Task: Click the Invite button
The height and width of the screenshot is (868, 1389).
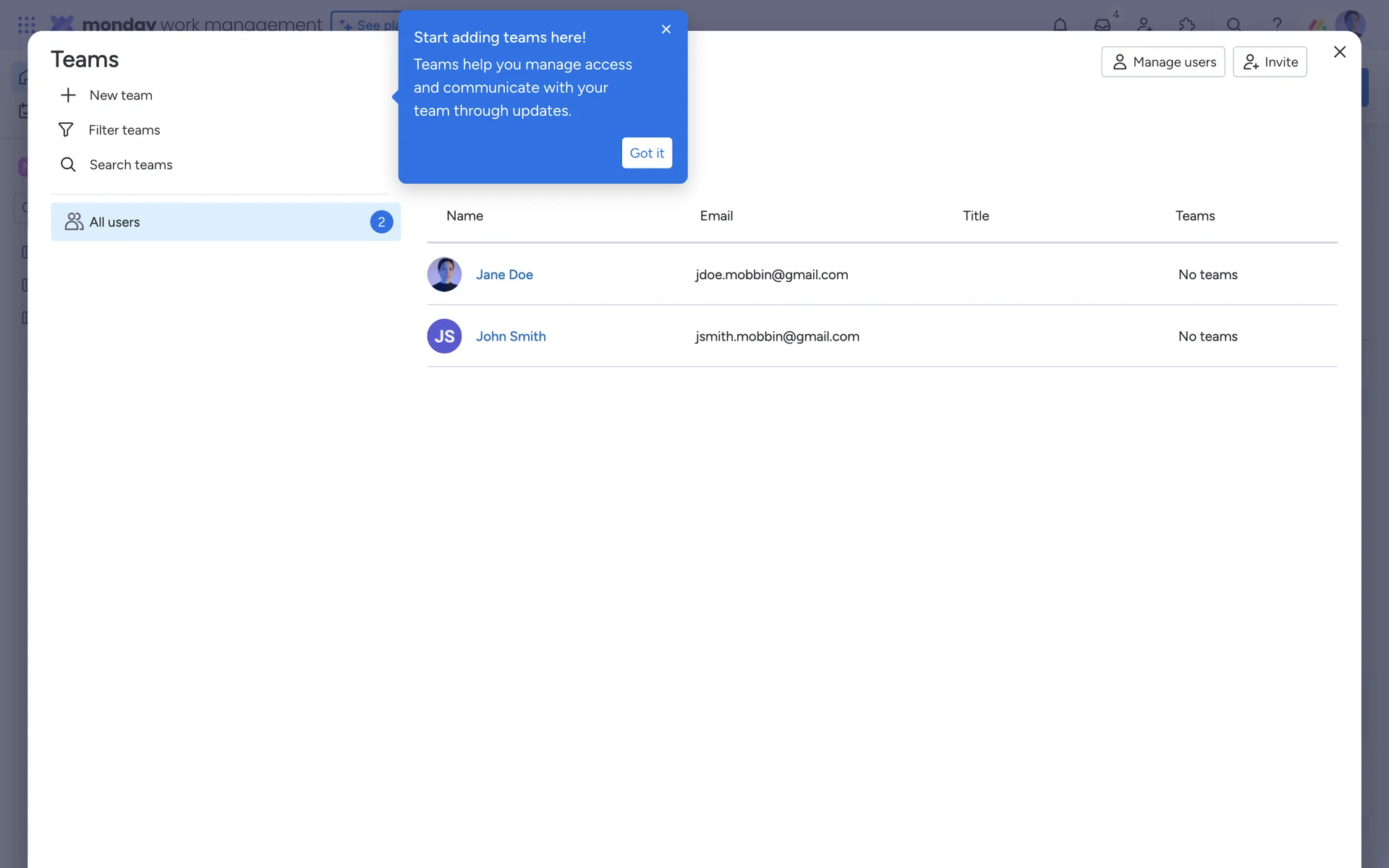Action: tap(1270, 62)
